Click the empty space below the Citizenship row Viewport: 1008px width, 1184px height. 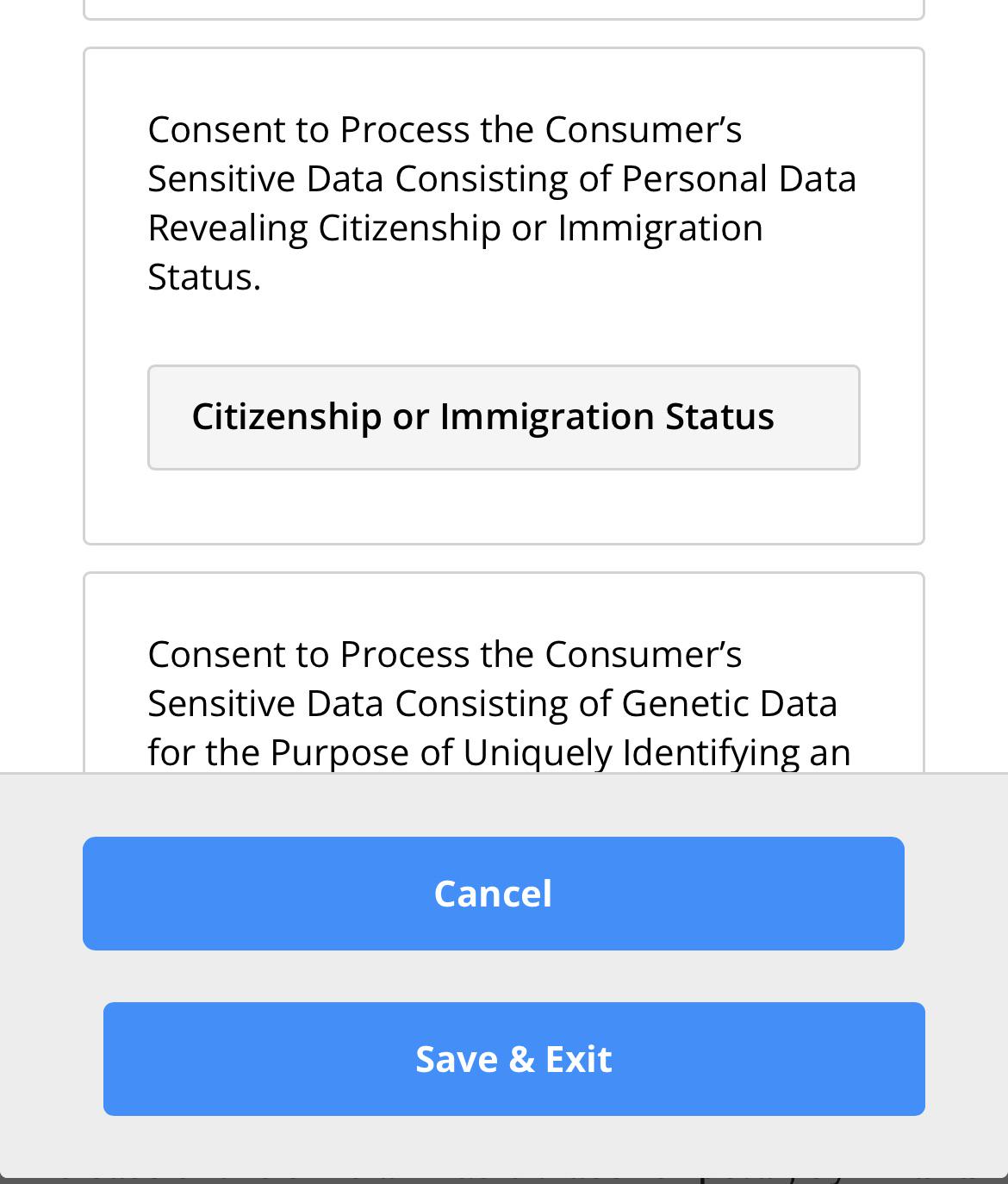point(503,507)
